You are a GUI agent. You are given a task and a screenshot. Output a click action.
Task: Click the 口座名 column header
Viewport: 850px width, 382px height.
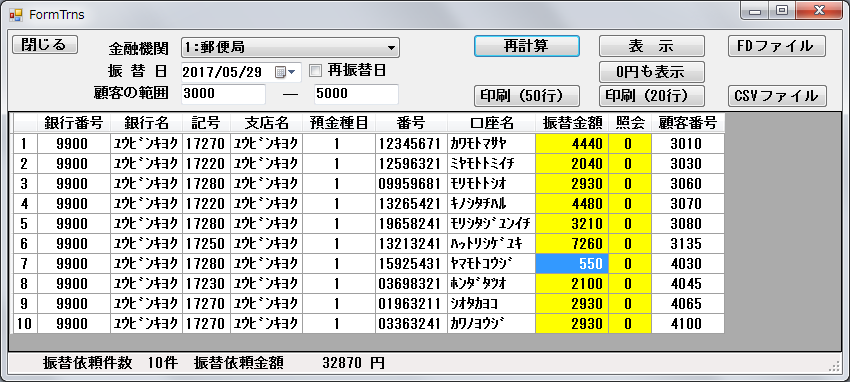click(491, 123)
